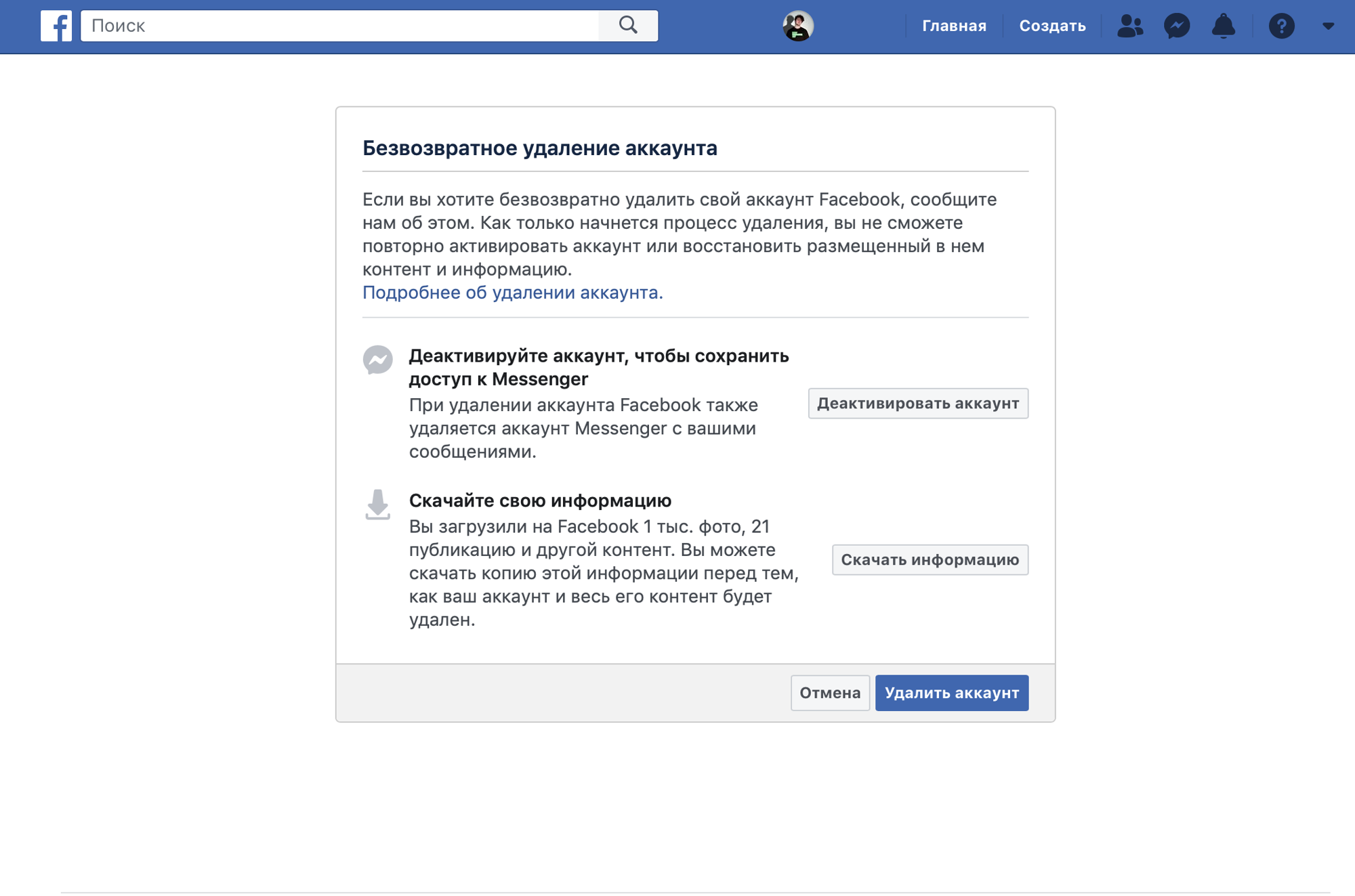
Task: Focus the Поиск search field
Action: point(339,26)
